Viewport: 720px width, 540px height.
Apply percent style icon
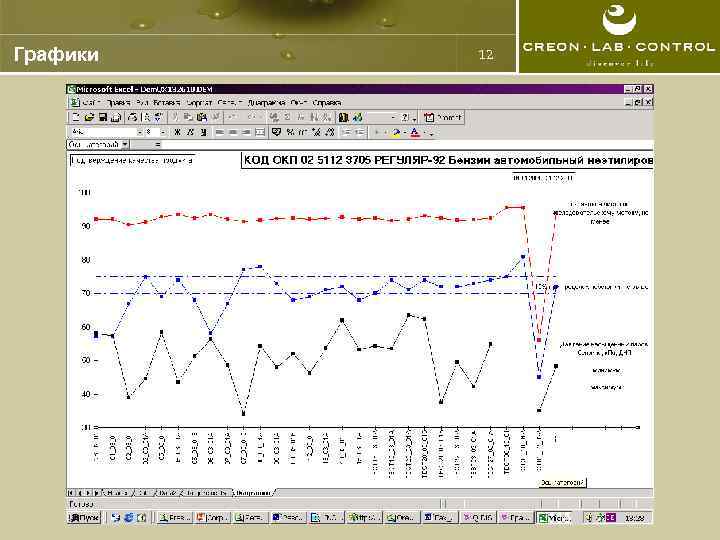(290, 132)
